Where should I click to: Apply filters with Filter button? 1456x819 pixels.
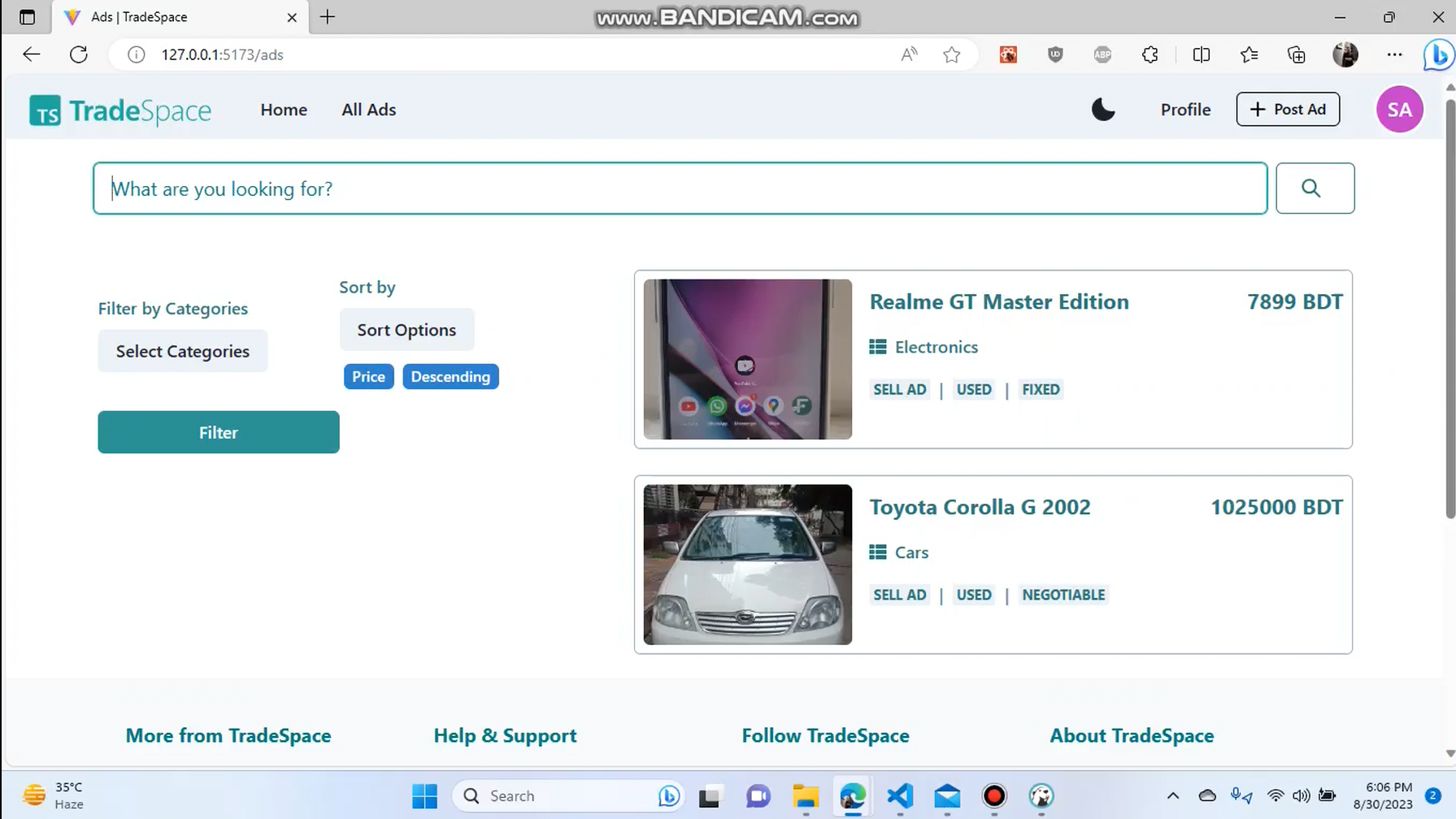point(219,432)
